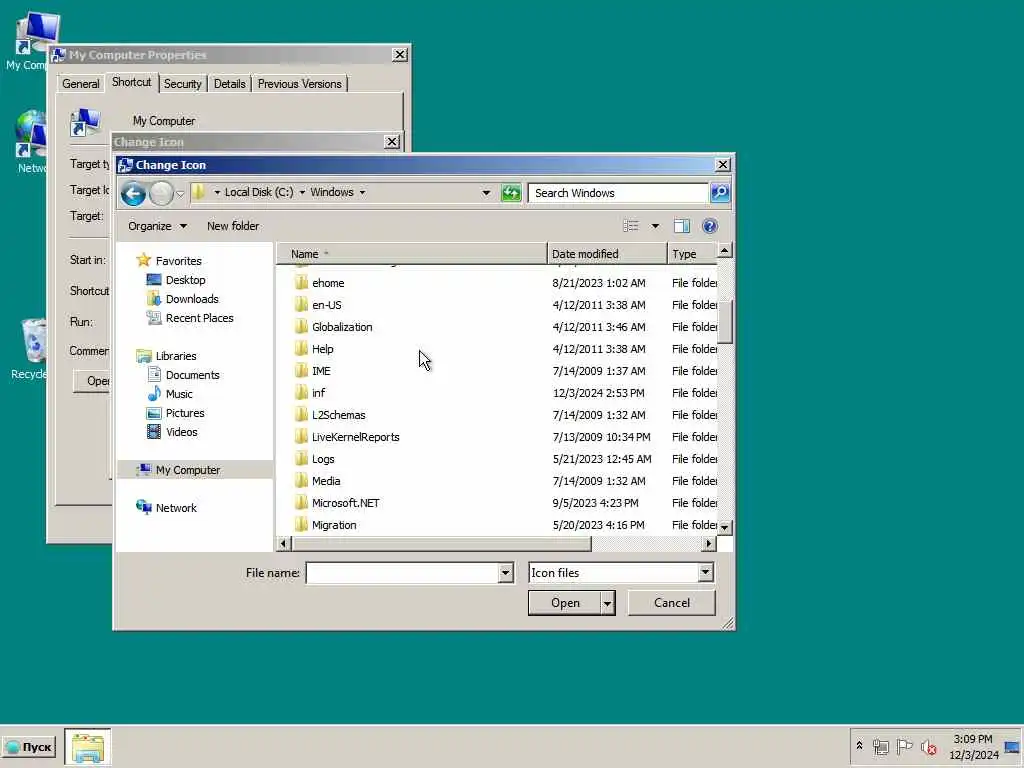Screen dimensions: 1024x768
Task: Select Shortcut tab in Properties window
Action: 131,82
